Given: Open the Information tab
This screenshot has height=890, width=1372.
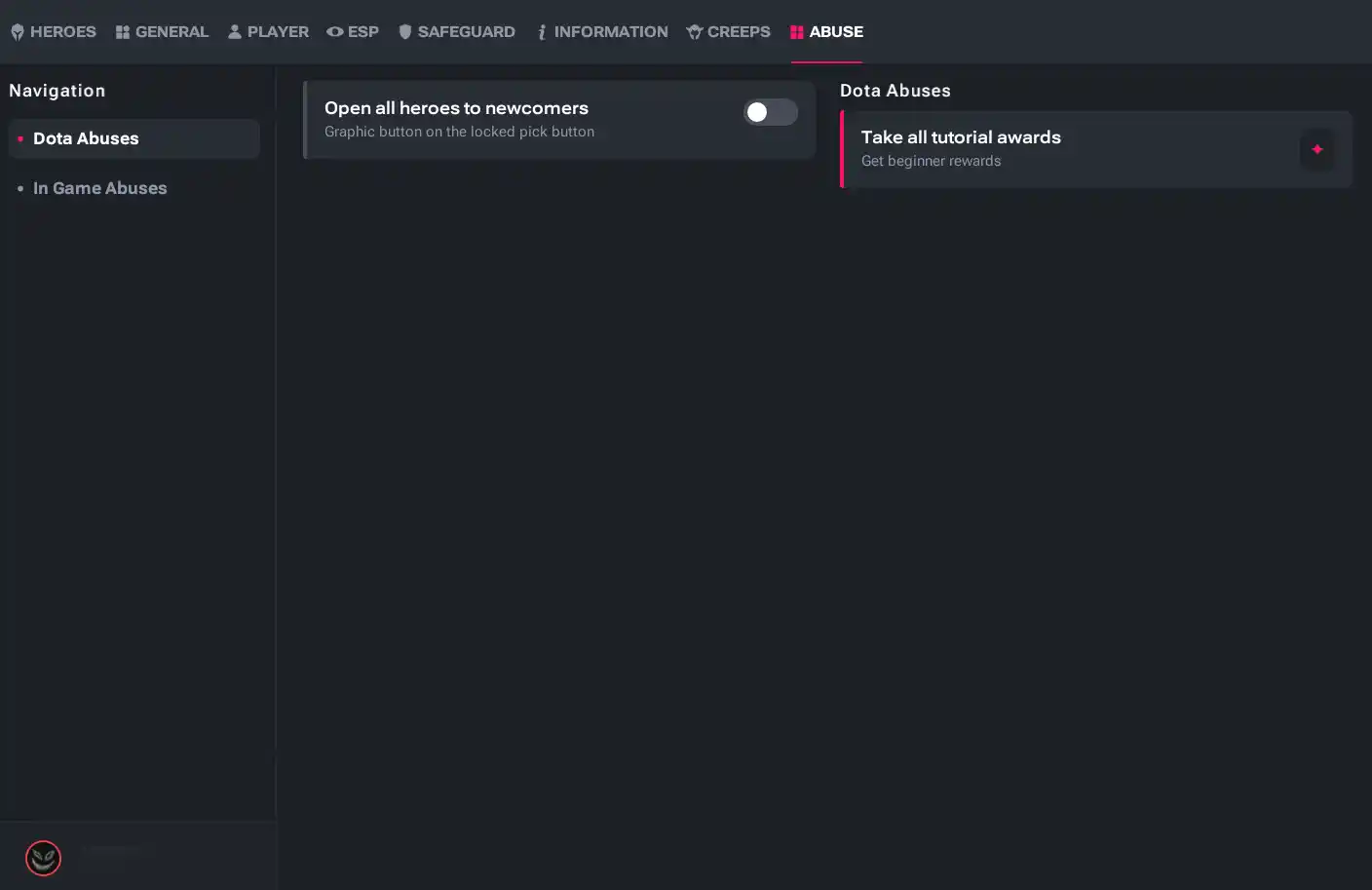Looking at the screenshot, I should click(602, 31).
